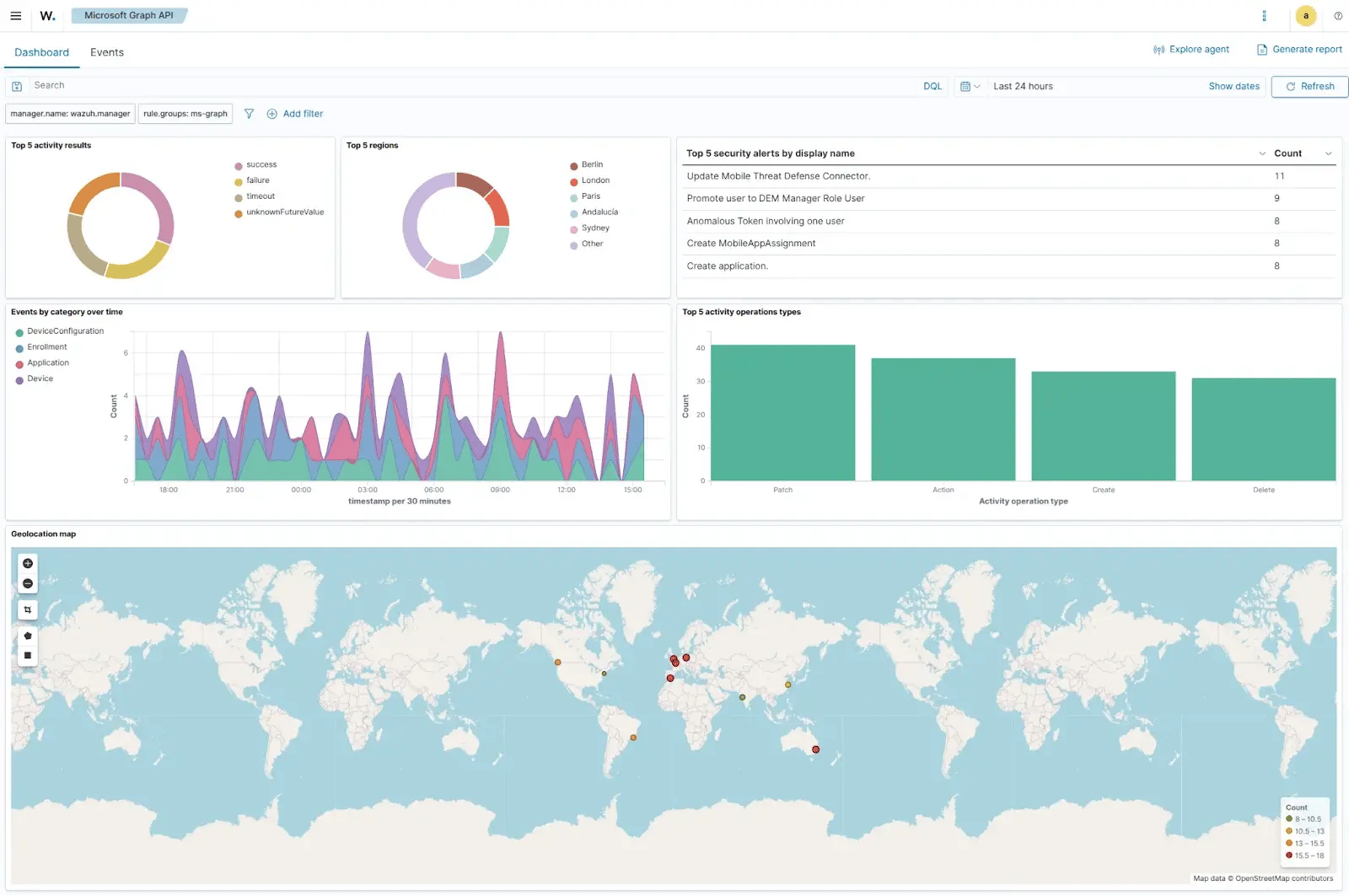
Task: Switch to the Events tab
Action: (x=107, y=52)
